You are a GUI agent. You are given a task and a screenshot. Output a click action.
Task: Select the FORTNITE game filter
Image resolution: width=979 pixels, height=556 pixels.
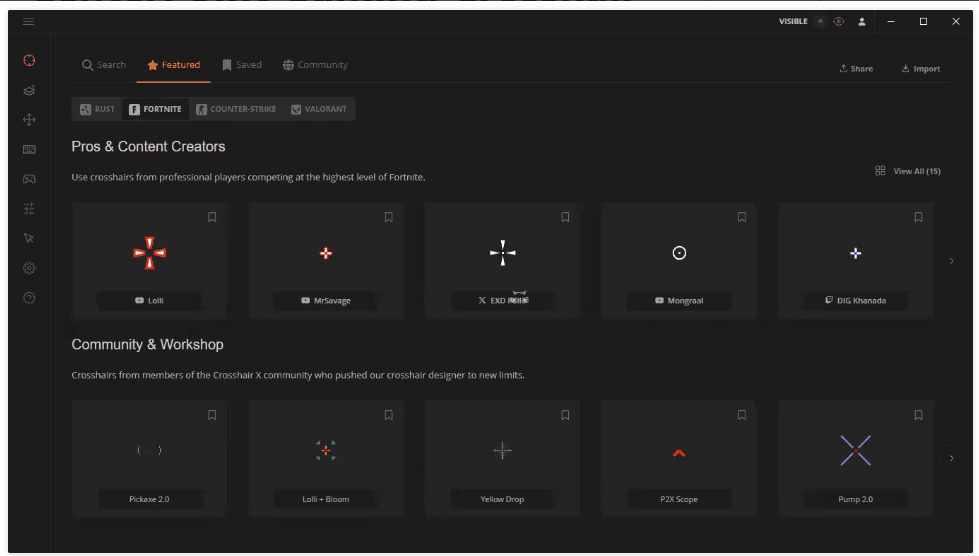point(155,109)
